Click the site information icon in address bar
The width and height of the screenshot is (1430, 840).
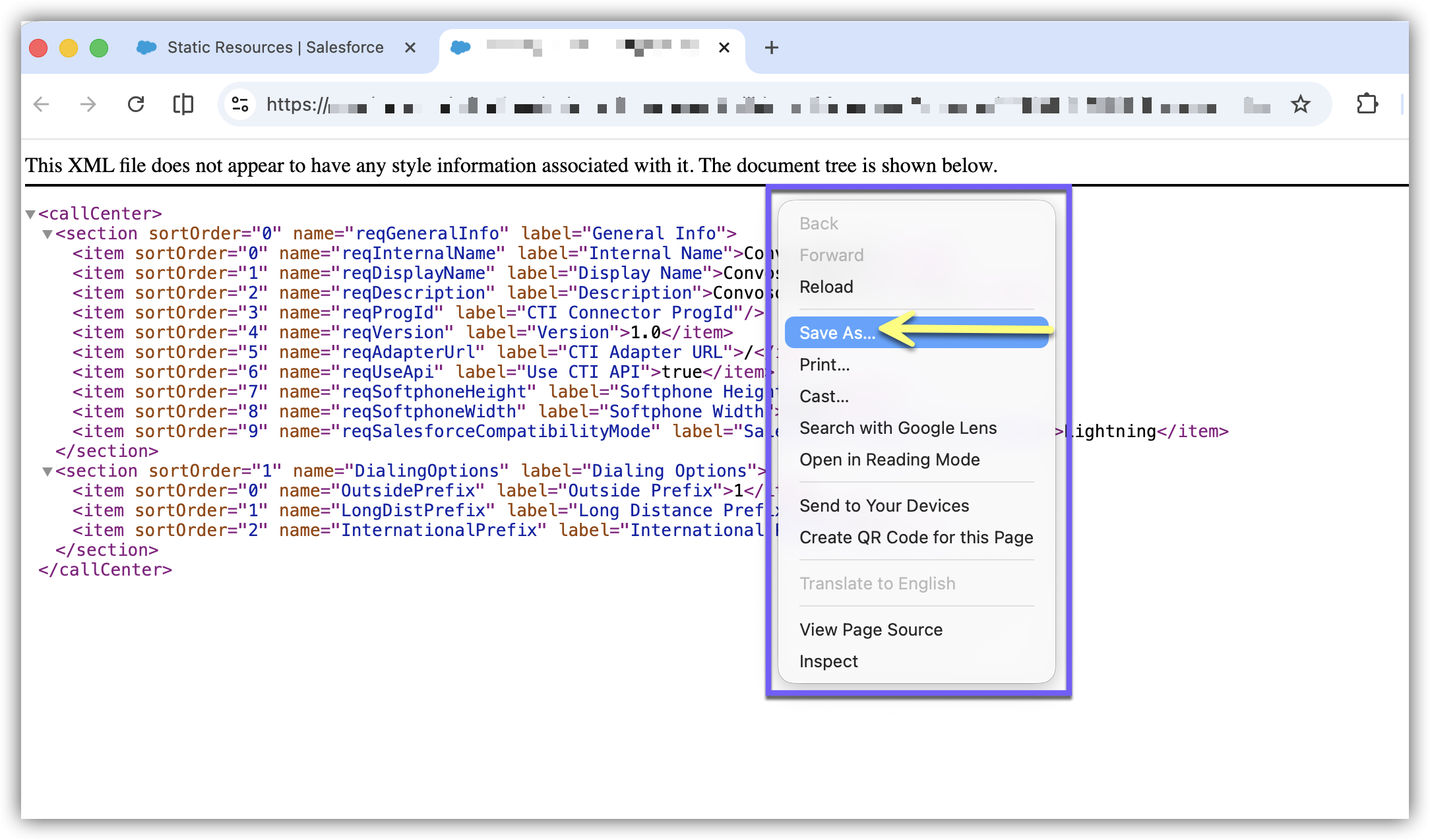[x=240, y=104]
